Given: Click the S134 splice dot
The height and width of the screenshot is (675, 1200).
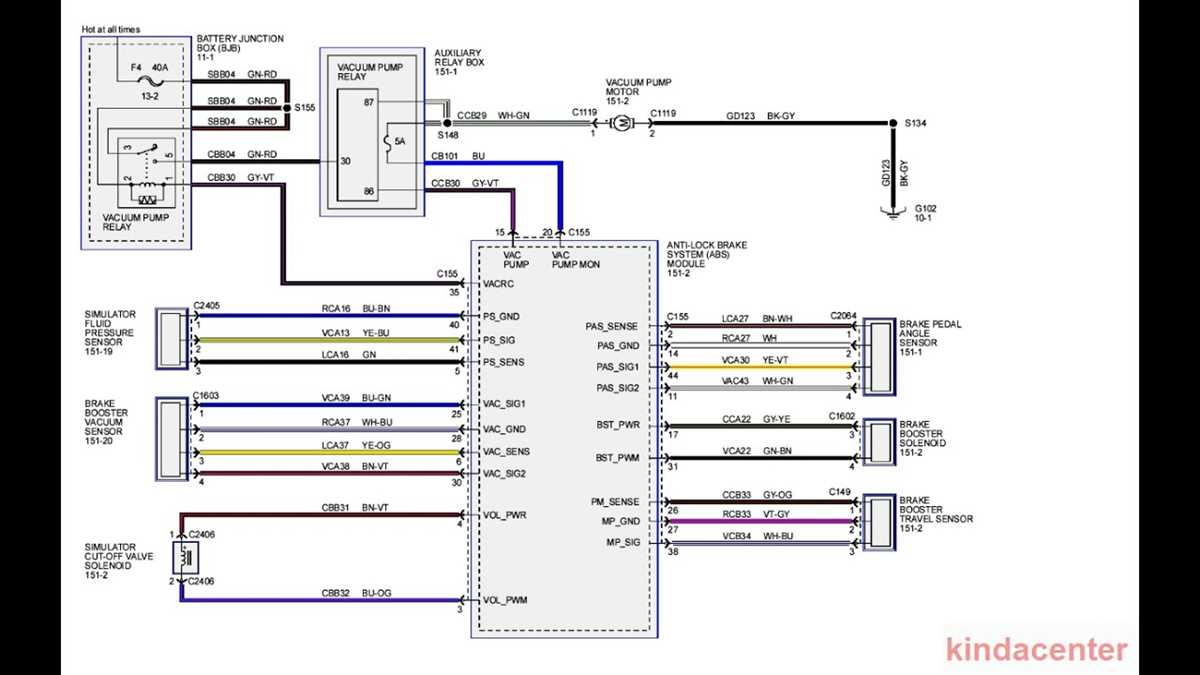Looking at the screenshot, I should point(892,123).
